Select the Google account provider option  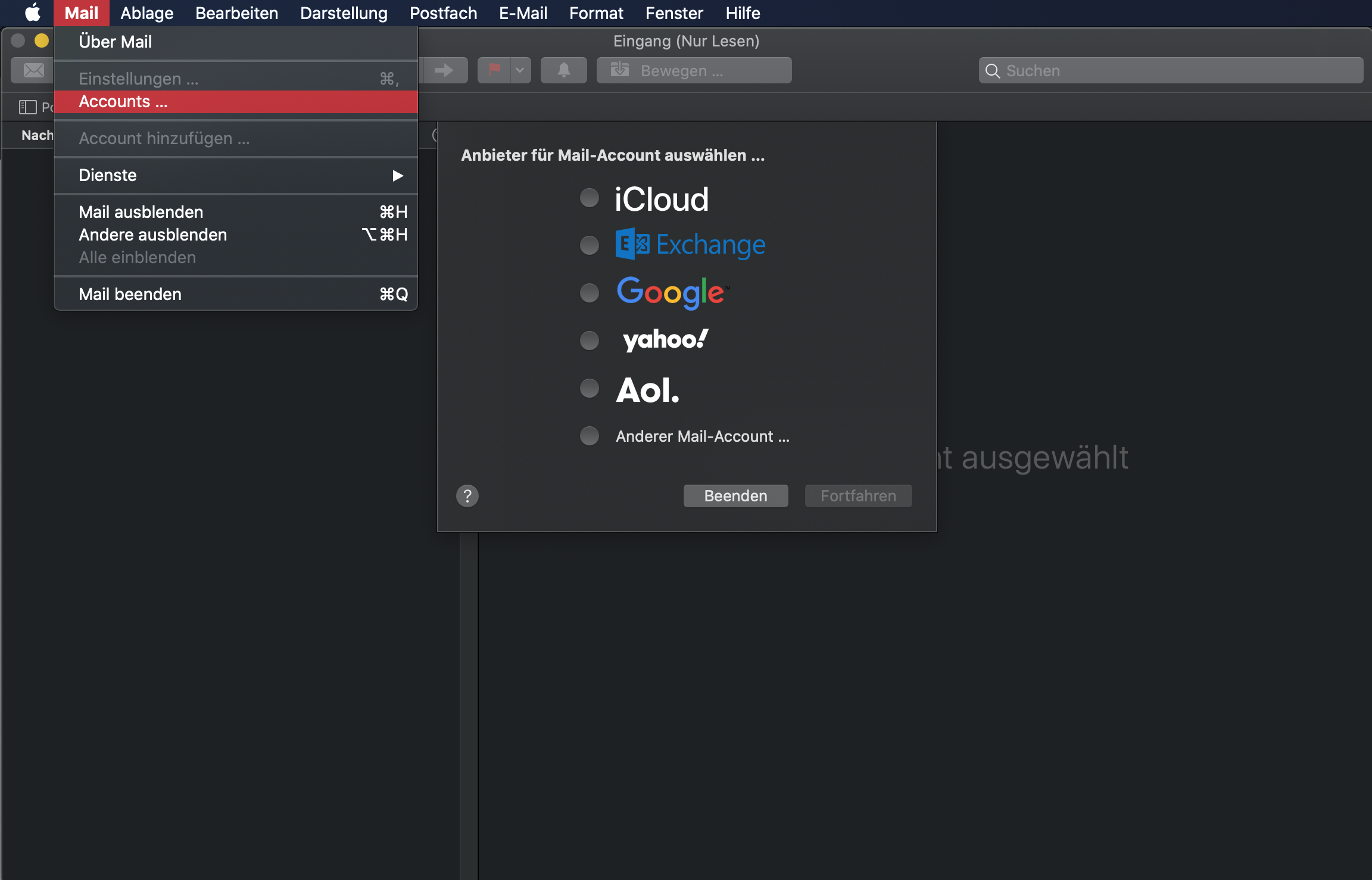pos(590,292)
